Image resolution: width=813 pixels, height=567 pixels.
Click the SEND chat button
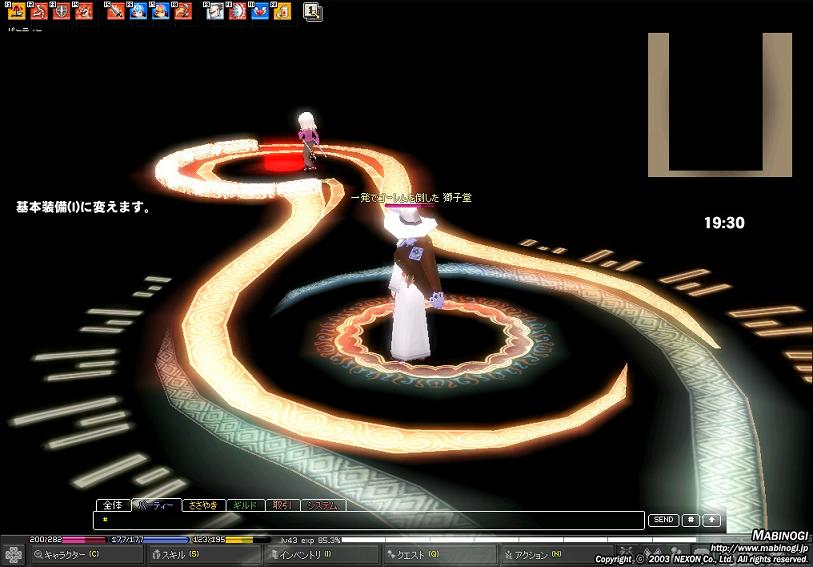pyautogui.click(x=663, y=520)
